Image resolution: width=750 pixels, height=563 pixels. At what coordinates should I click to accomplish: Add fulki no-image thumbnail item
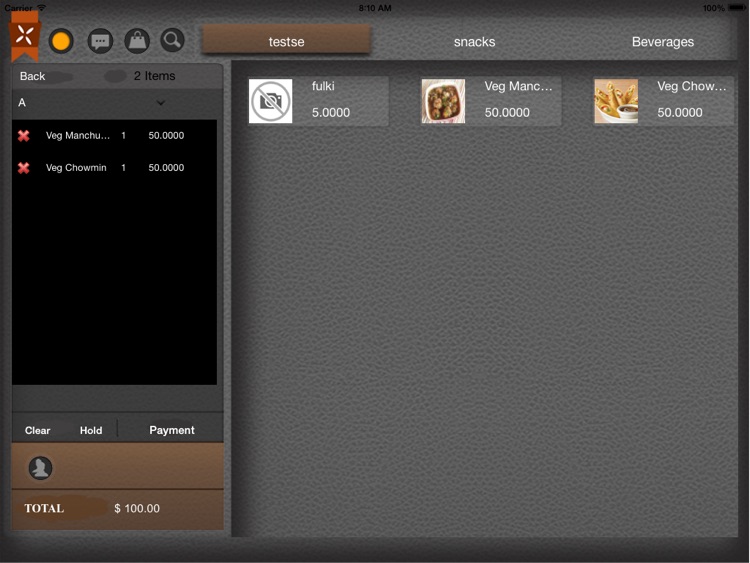(x=270, y=101)
